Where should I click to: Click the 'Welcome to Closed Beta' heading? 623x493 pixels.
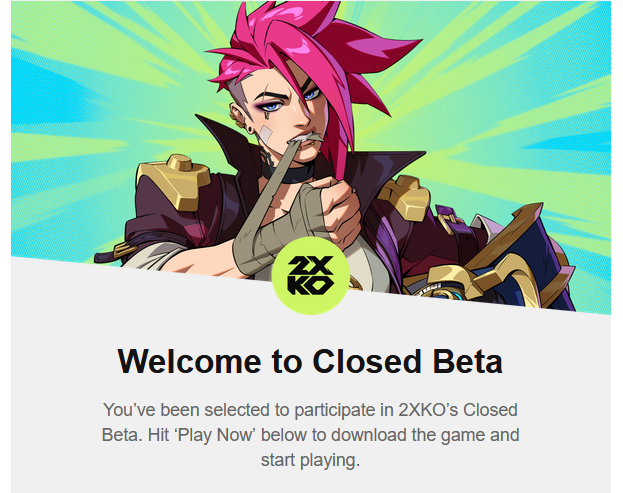(310, 361)
